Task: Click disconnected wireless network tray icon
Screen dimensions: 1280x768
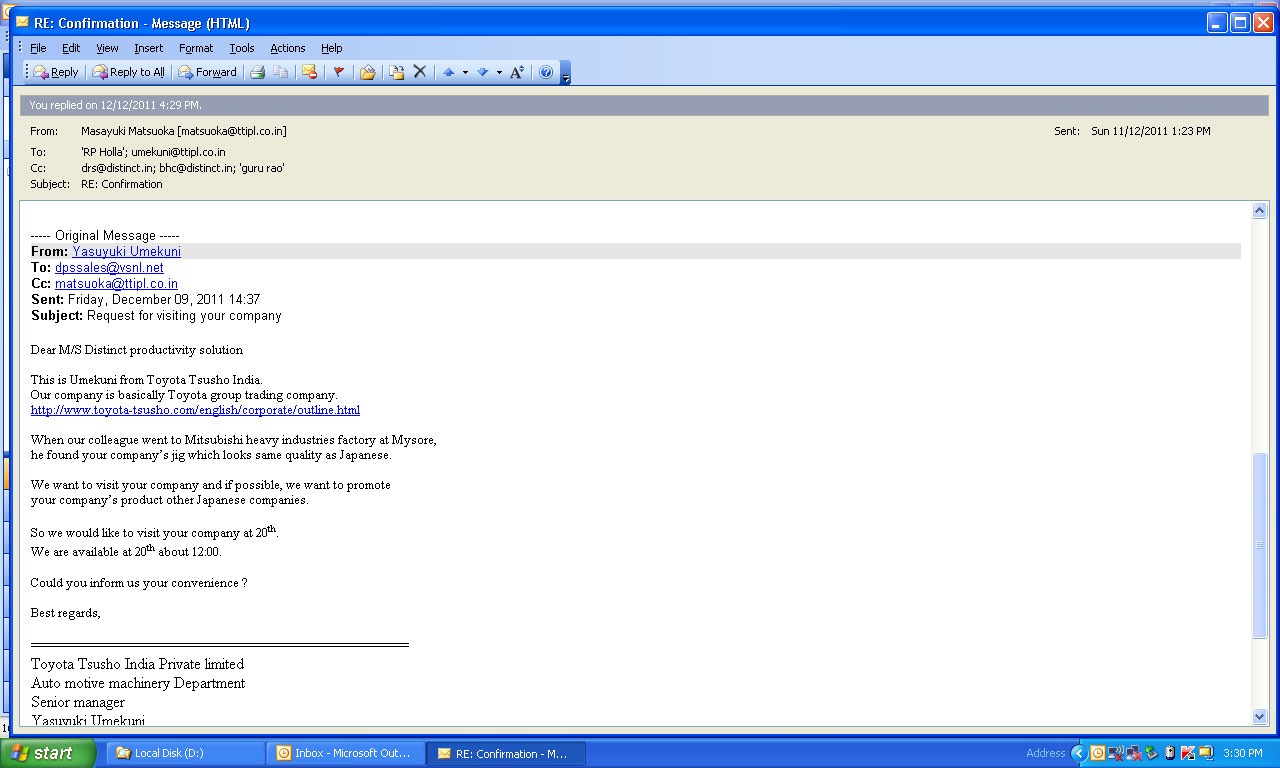Action: [x=1116, y=753]
